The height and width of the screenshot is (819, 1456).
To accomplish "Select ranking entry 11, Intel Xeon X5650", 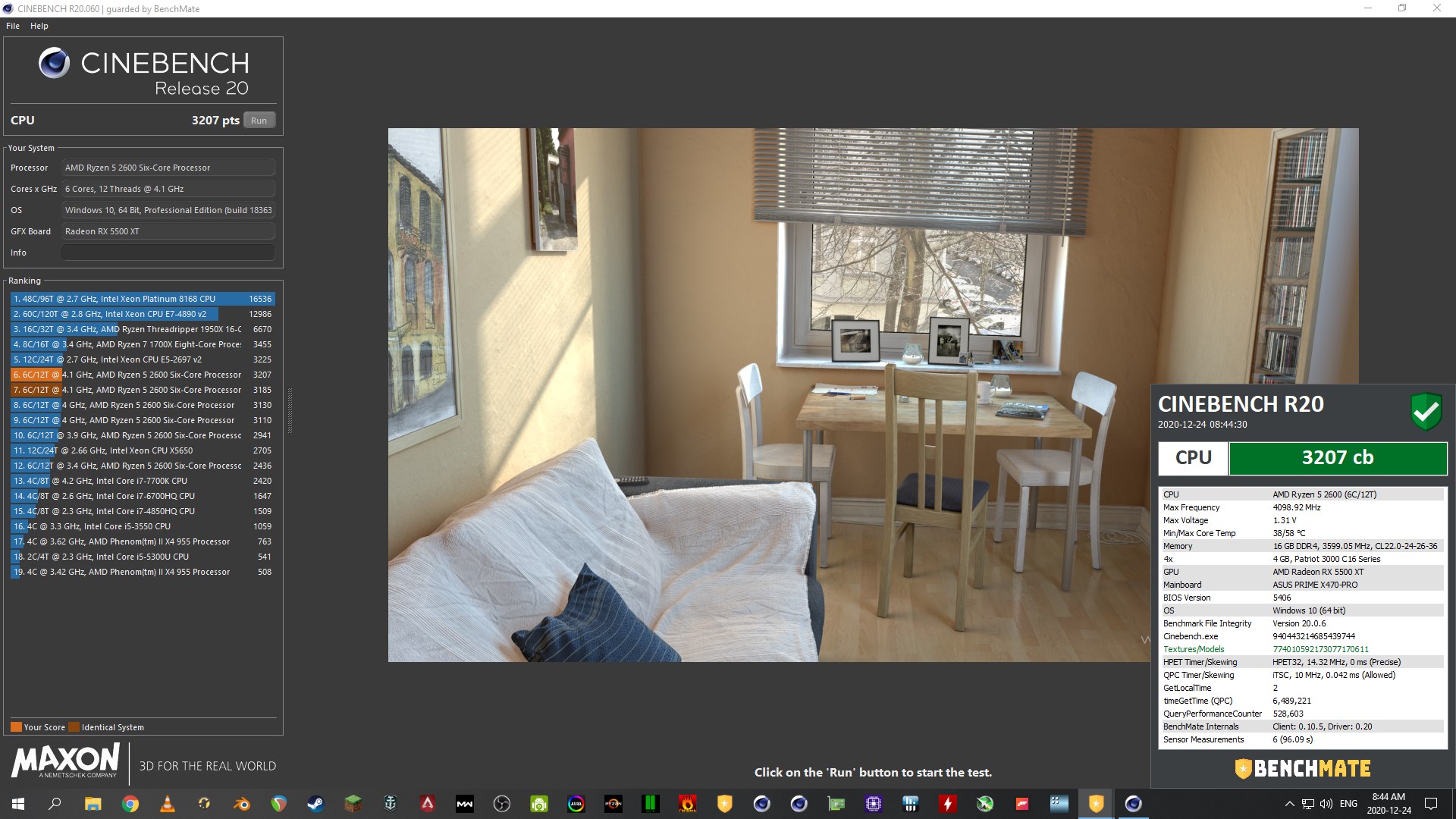I will click(143, 450).
